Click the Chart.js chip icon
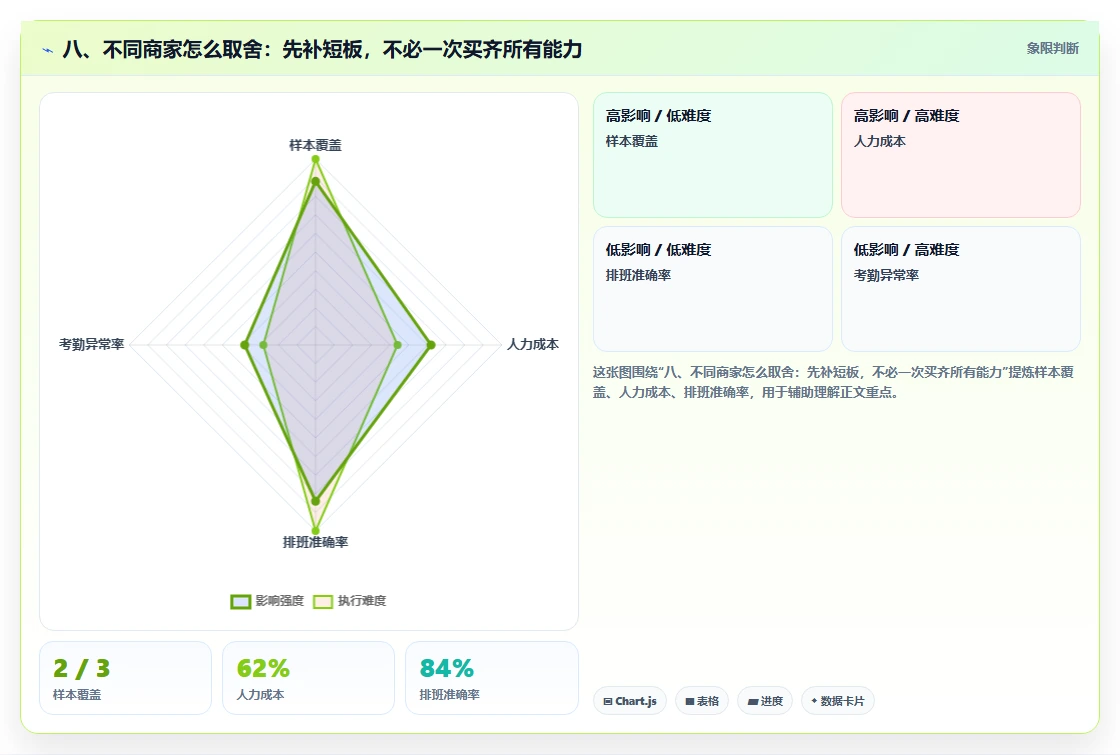The image size is (1120, 755). pyautogui.click(x=608, y=701)
